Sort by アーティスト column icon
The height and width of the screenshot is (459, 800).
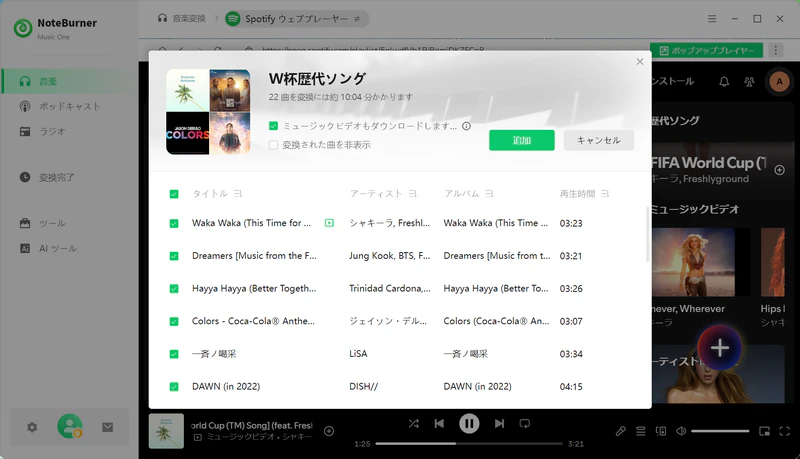pos(412,194)
